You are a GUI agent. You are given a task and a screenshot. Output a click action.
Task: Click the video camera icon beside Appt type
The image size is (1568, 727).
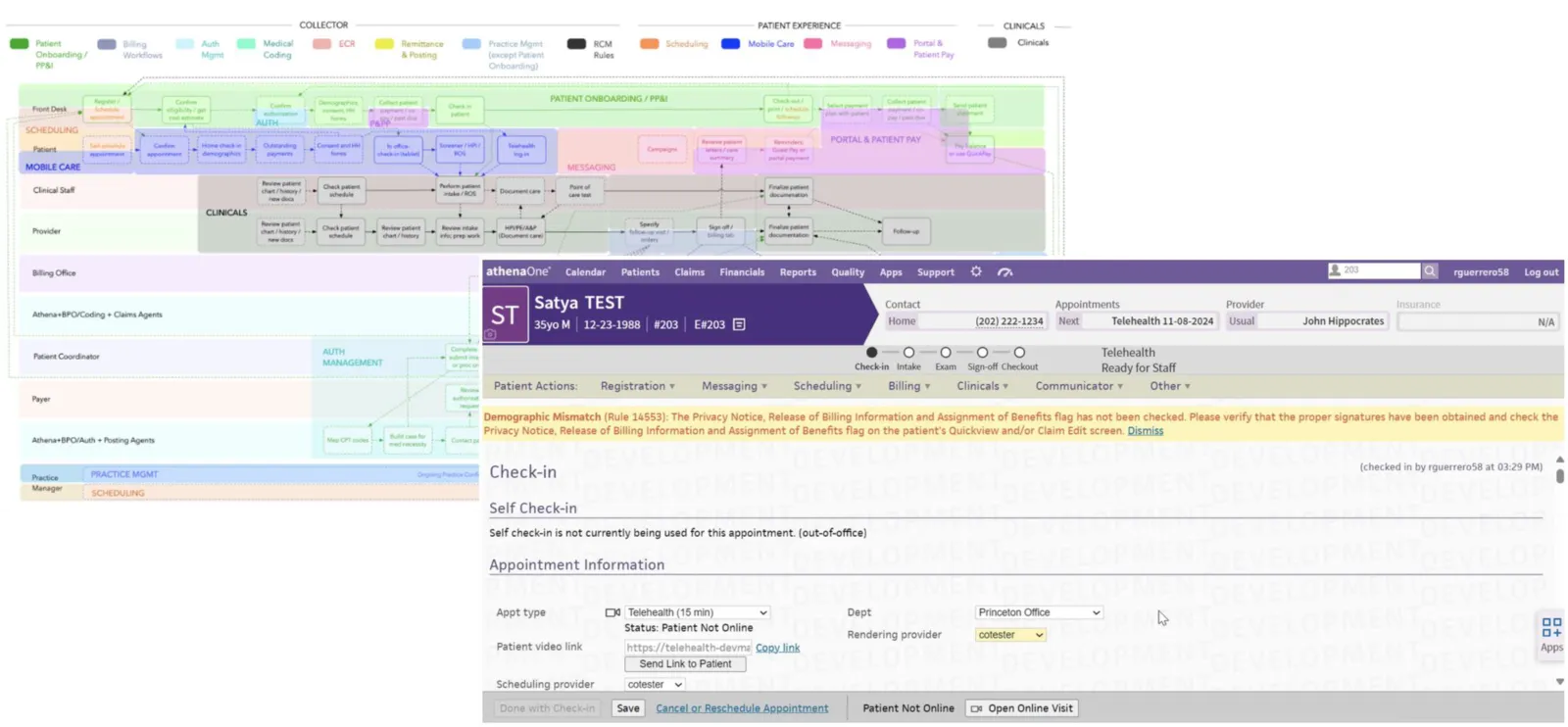tap(612, 612)
